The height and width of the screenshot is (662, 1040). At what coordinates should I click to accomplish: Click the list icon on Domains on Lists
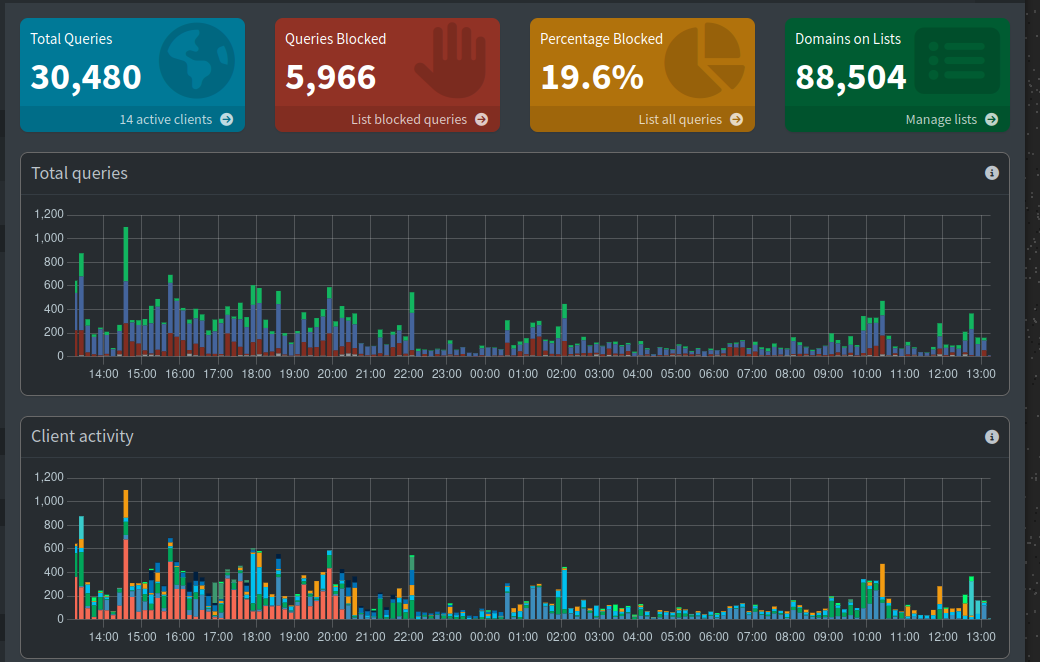click(x=956, y=60)
